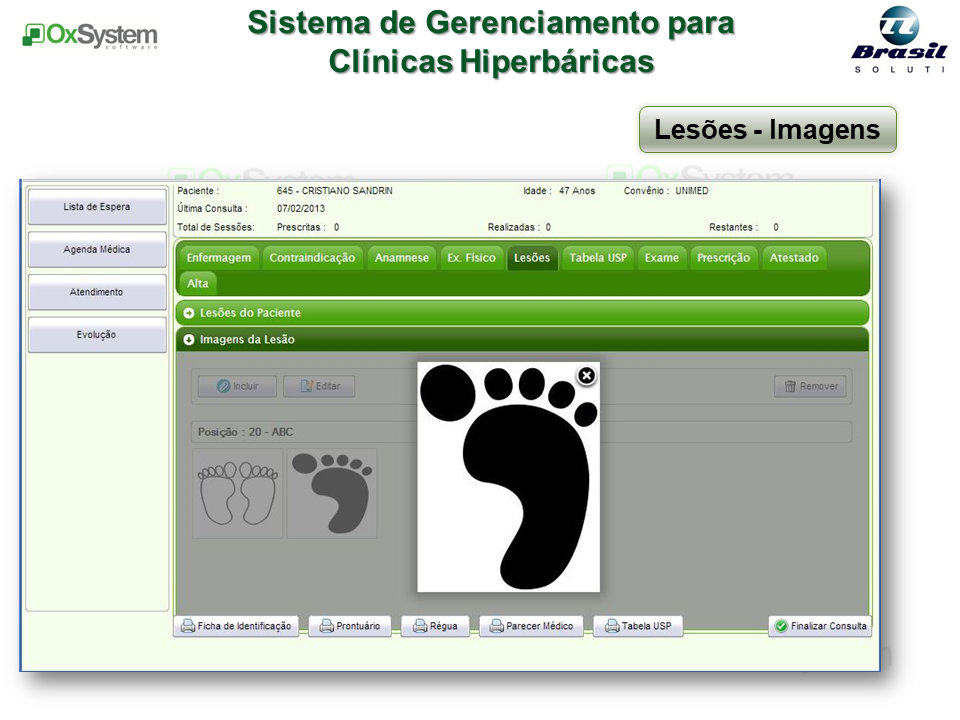960x720 pixels.
Task: Go to the Alta tab
Action: 196,284
